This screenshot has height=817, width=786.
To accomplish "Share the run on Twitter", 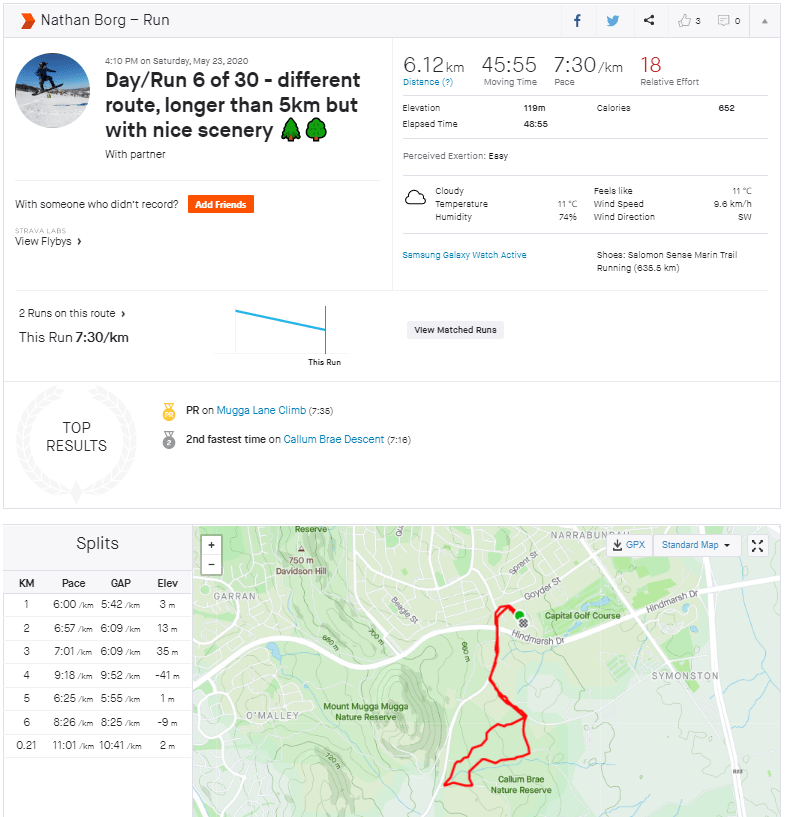I will 613,20.
